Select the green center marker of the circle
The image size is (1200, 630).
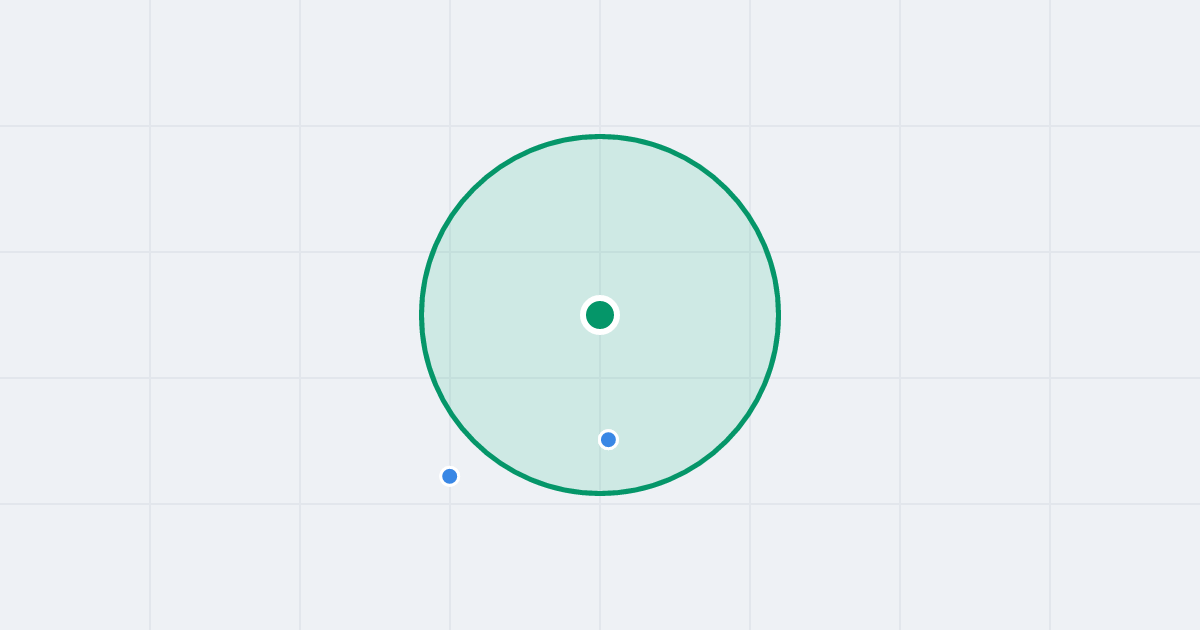(600, 315)
